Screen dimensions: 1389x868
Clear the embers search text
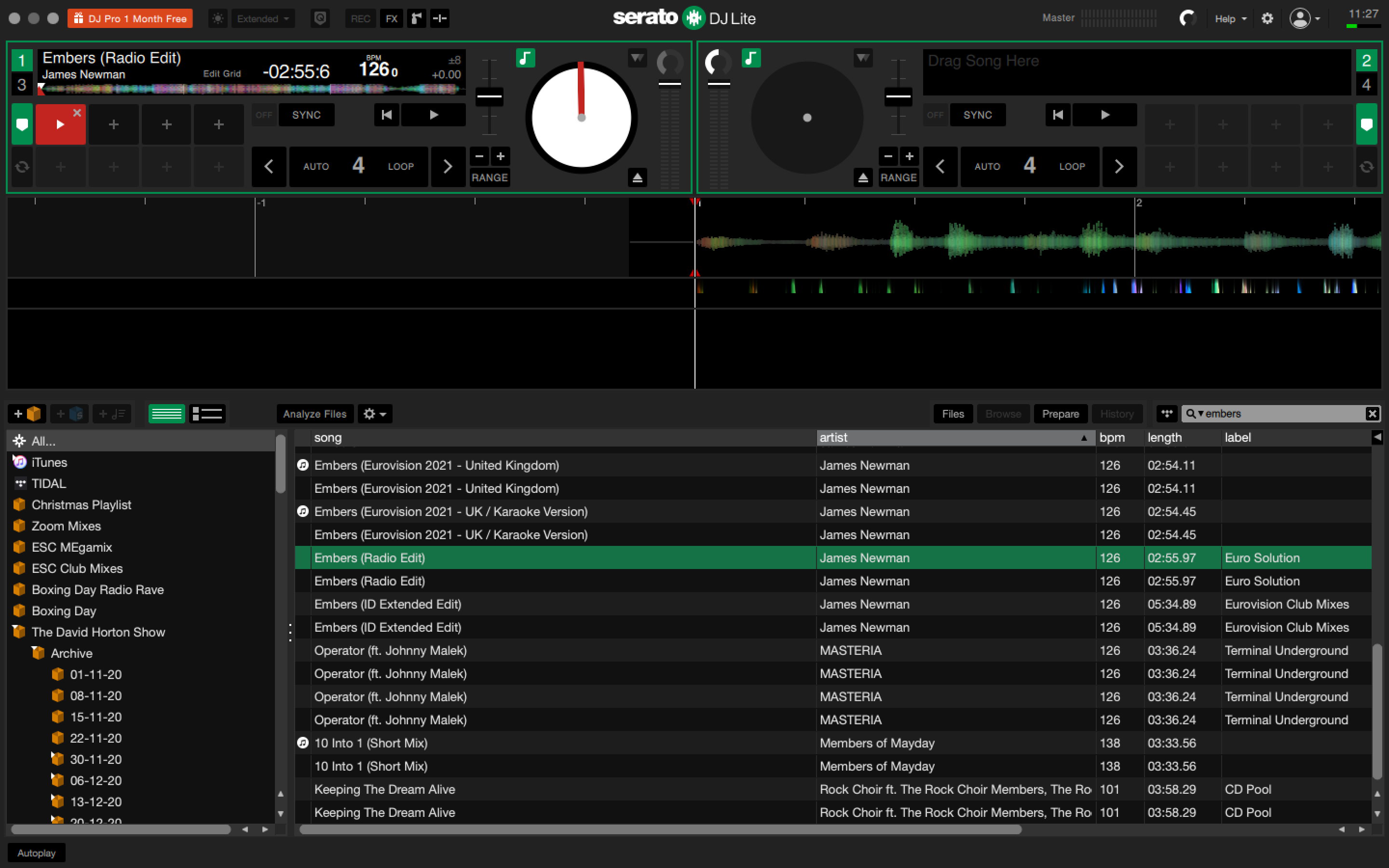pyautogui.click(x=1372, y=413)
